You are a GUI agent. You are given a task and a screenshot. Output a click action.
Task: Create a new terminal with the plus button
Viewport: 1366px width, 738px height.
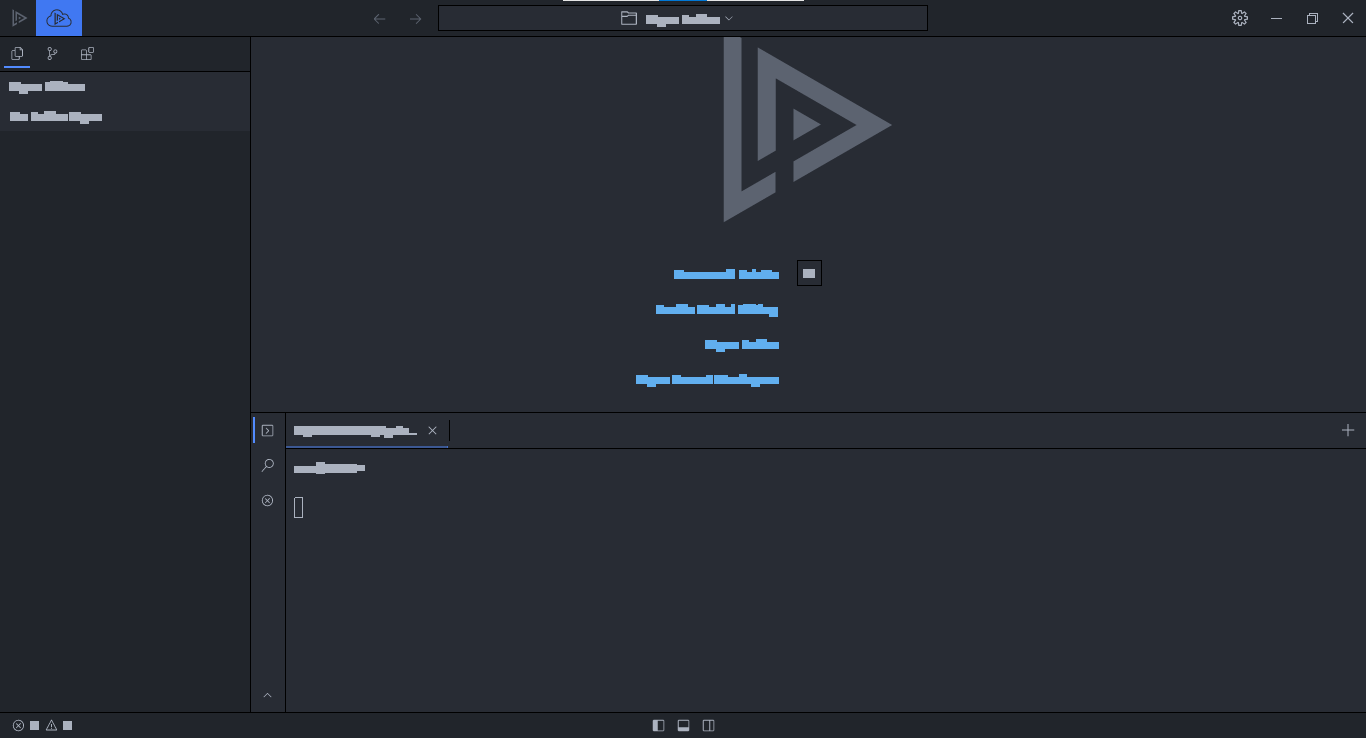click(1347, 430)
